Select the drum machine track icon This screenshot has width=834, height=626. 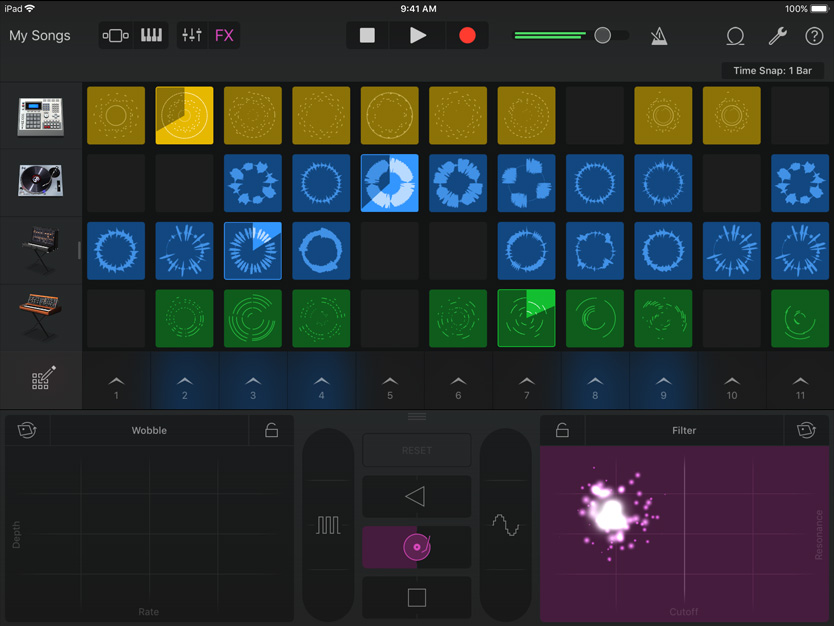[x=41, y=116]
